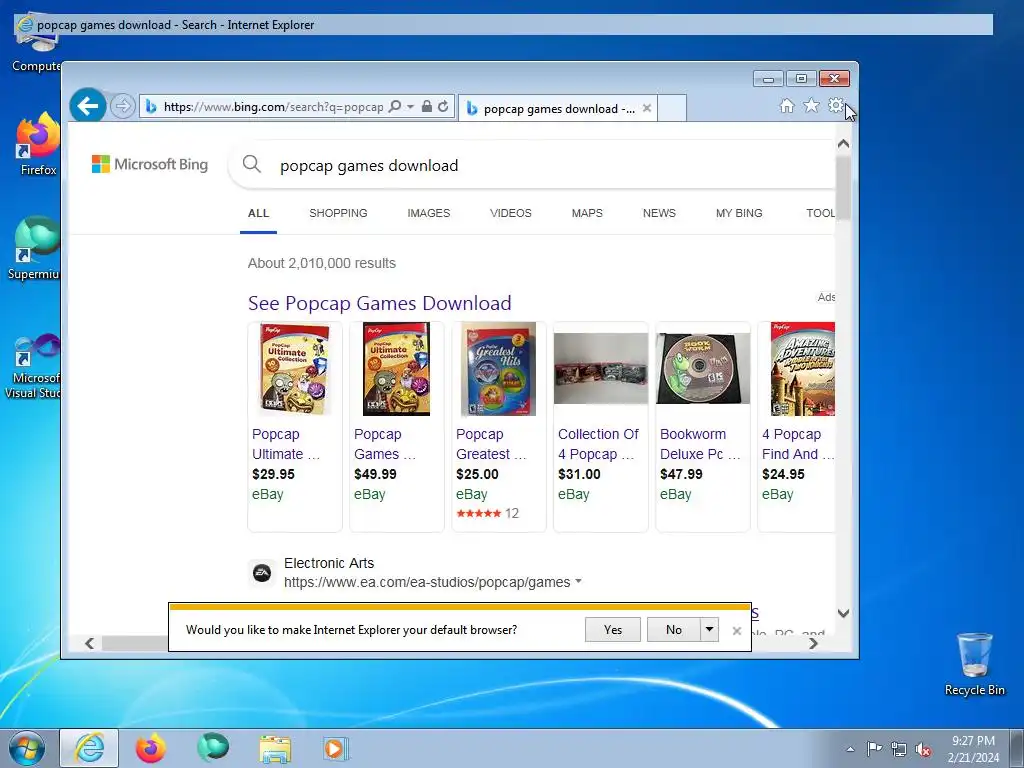Click the horizontal scrollbar right arrow
1024x768 pixels.
coord(814,643)
